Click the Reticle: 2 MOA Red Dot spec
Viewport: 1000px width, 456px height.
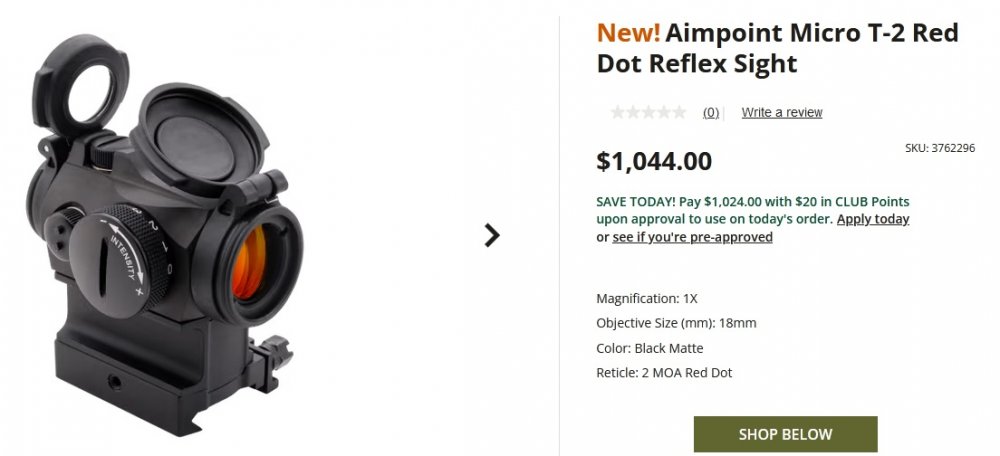(x=664, y=373)
